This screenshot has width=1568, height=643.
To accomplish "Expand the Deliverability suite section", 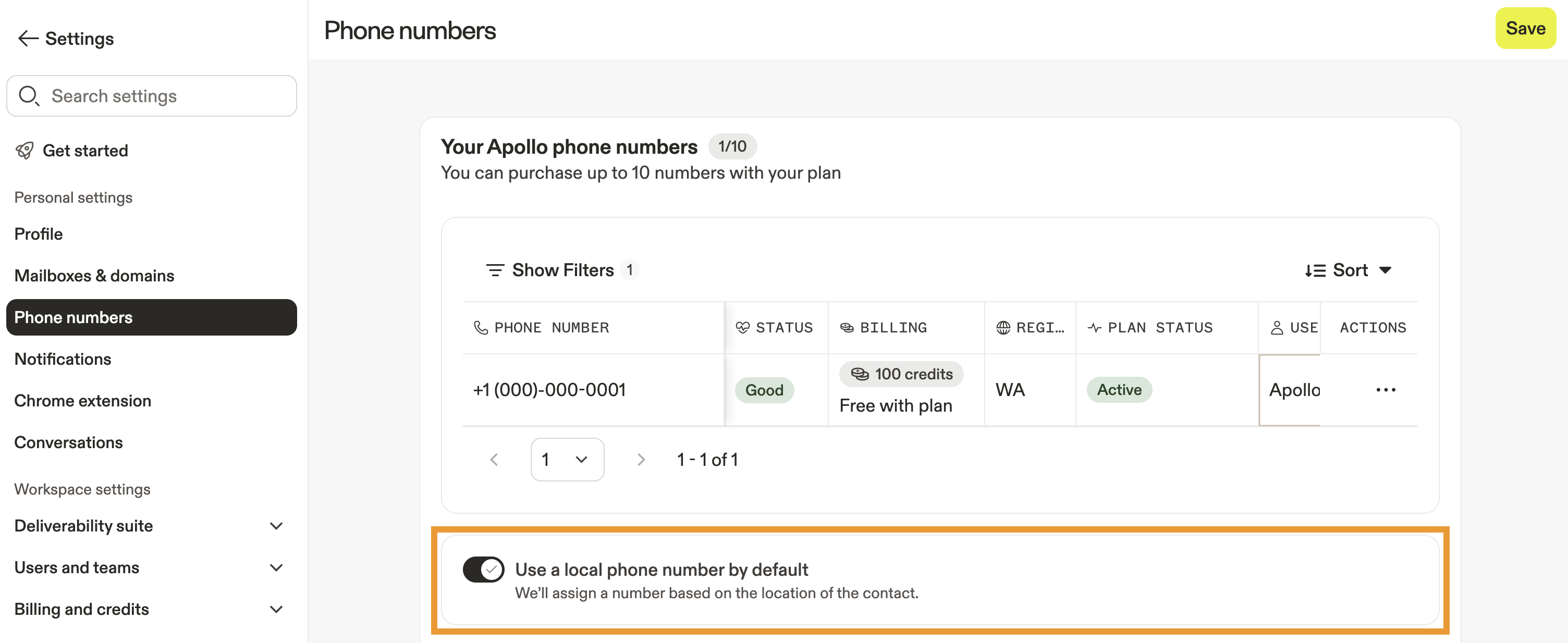I will (x=276, y=526).
